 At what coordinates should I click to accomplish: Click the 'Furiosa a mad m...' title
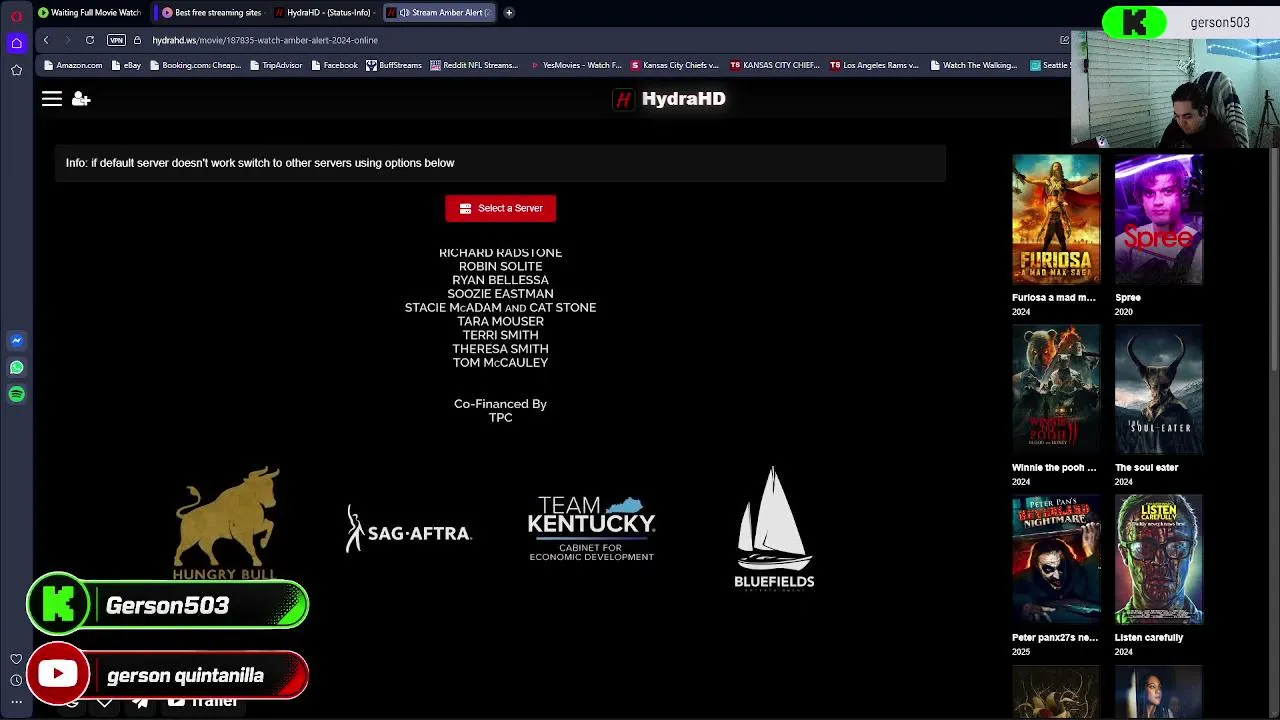coord(1054,298)
